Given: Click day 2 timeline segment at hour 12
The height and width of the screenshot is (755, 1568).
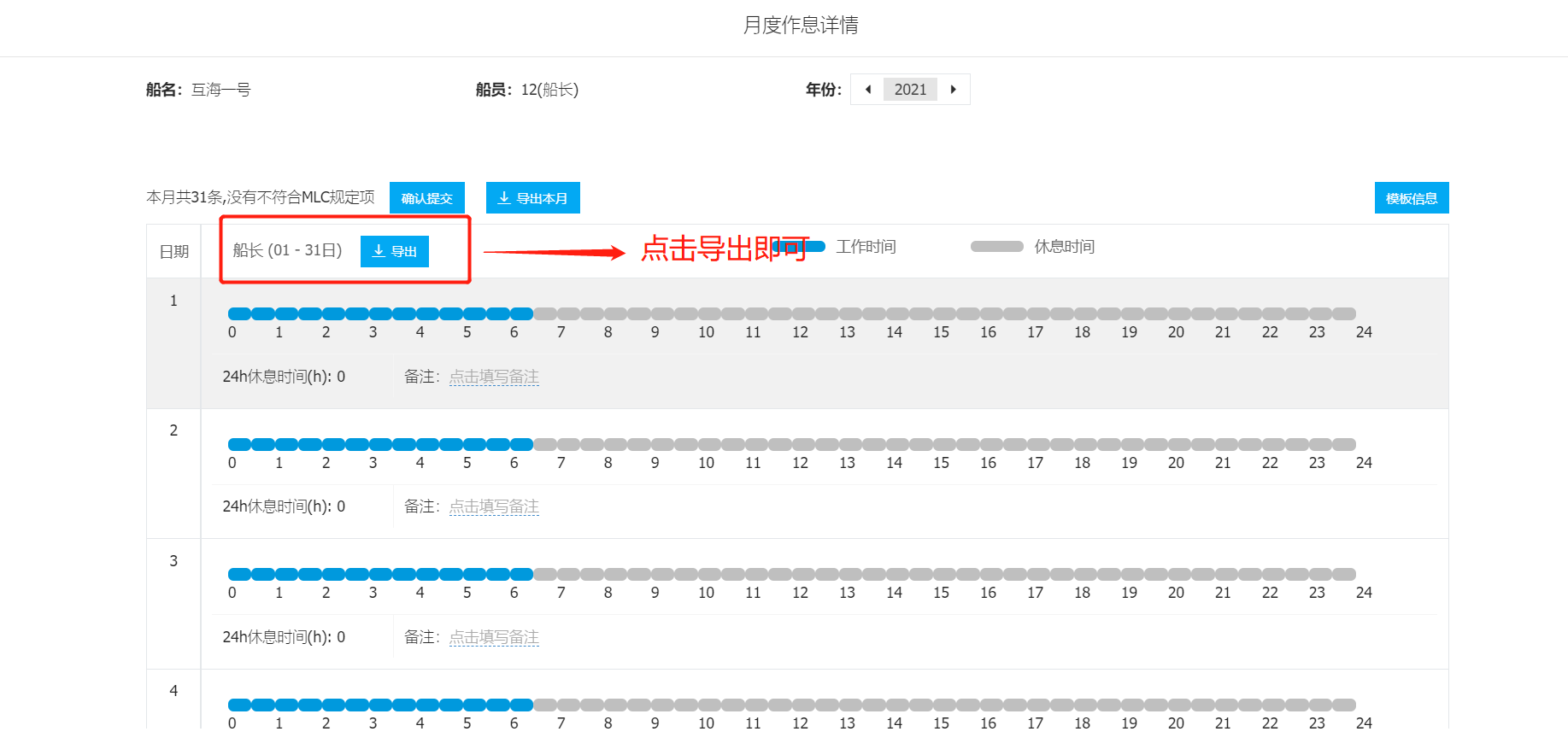Looking at the screenshot, I should click(x=803, y=444).
